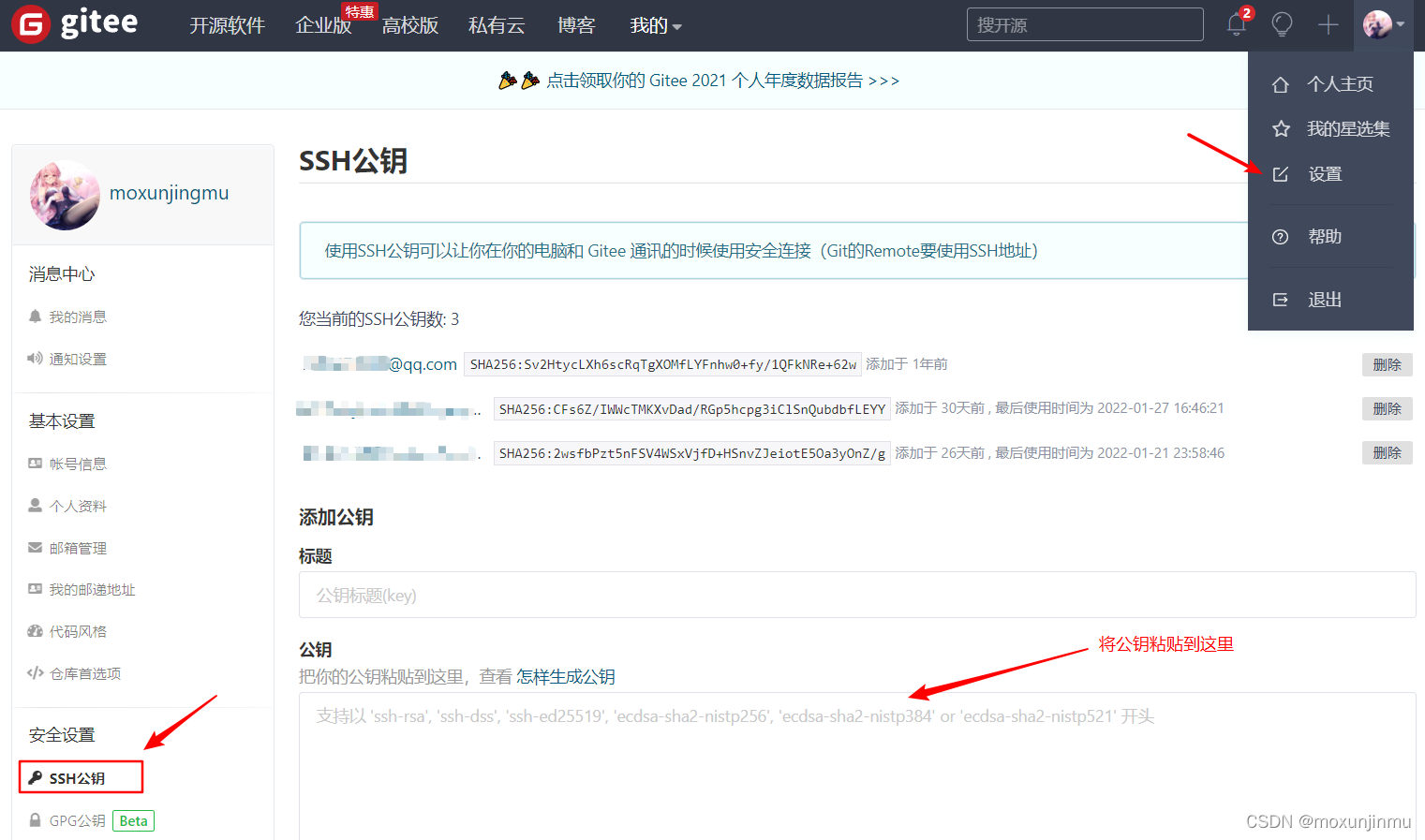
Task: Select 退出 from user menu
Action: (1325, 300)
